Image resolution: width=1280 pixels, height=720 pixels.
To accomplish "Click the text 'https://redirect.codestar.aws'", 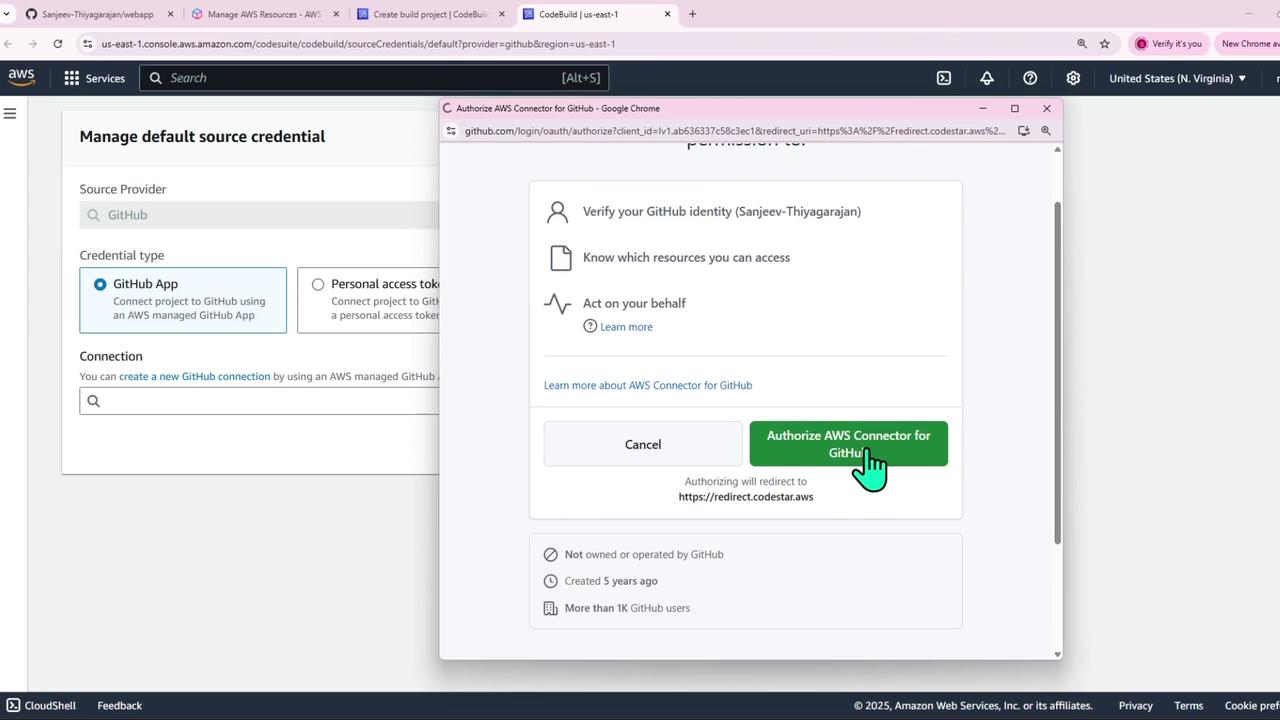I will point(746,497).
